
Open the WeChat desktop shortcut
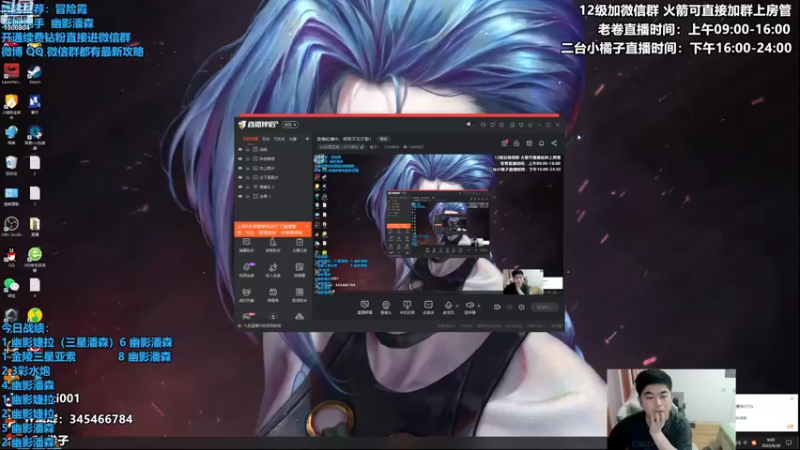pyautogui.click(x=11, y=287)
